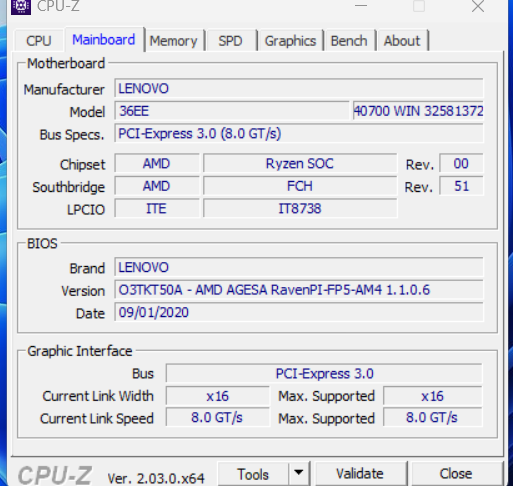The width and height of the screenshot is (513, 486).
Task: Click the Model 36EE field
Action: (x=232, y=111)
